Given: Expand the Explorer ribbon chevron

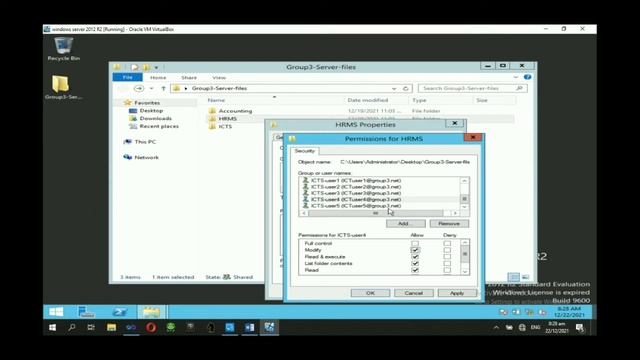Looking at the screenshot, I should [x=516, y=77].
